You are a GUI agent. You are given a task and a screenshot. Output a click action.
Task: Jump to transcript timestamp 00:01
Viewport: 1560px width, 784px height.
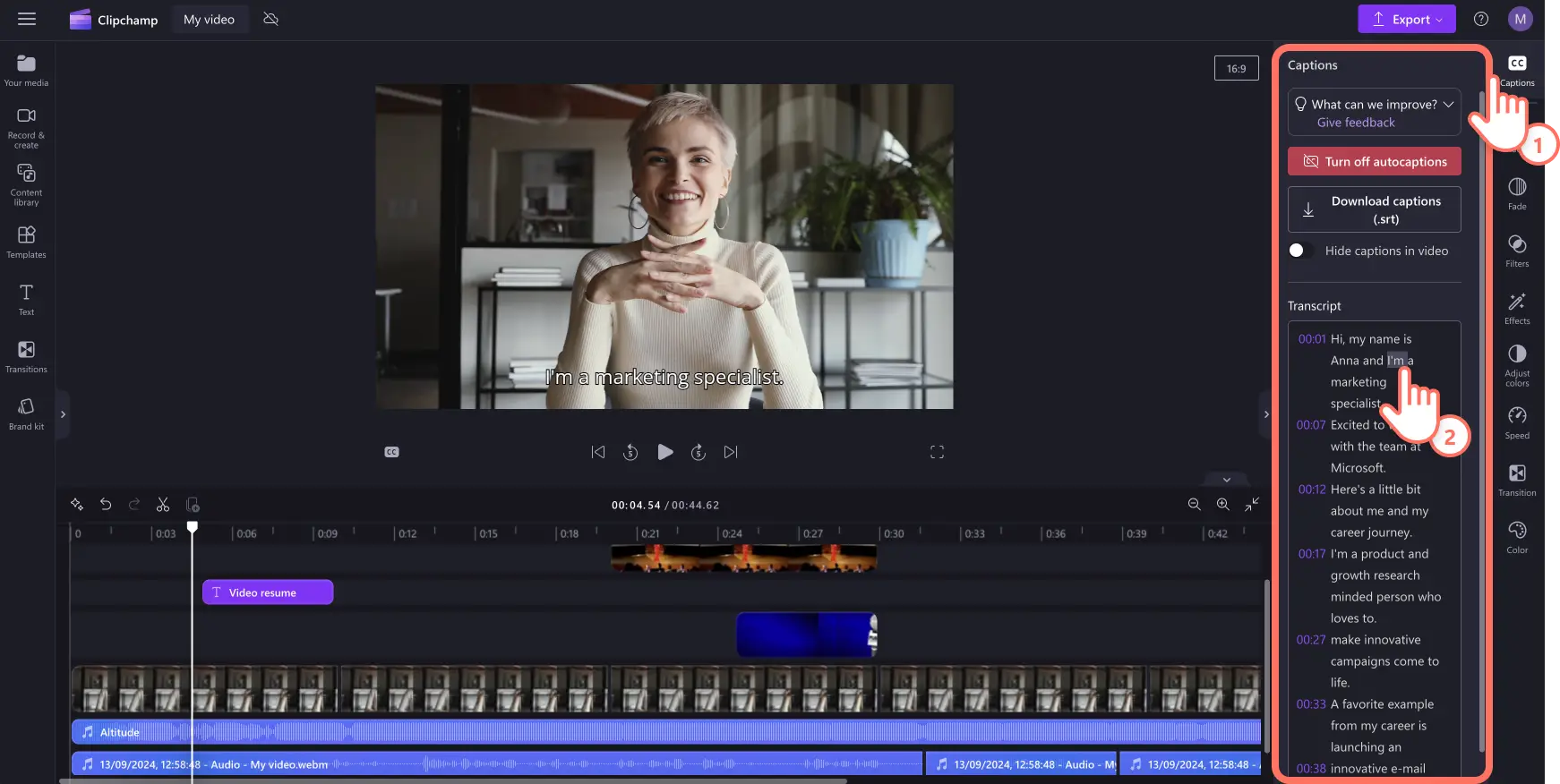[1312, 339]
